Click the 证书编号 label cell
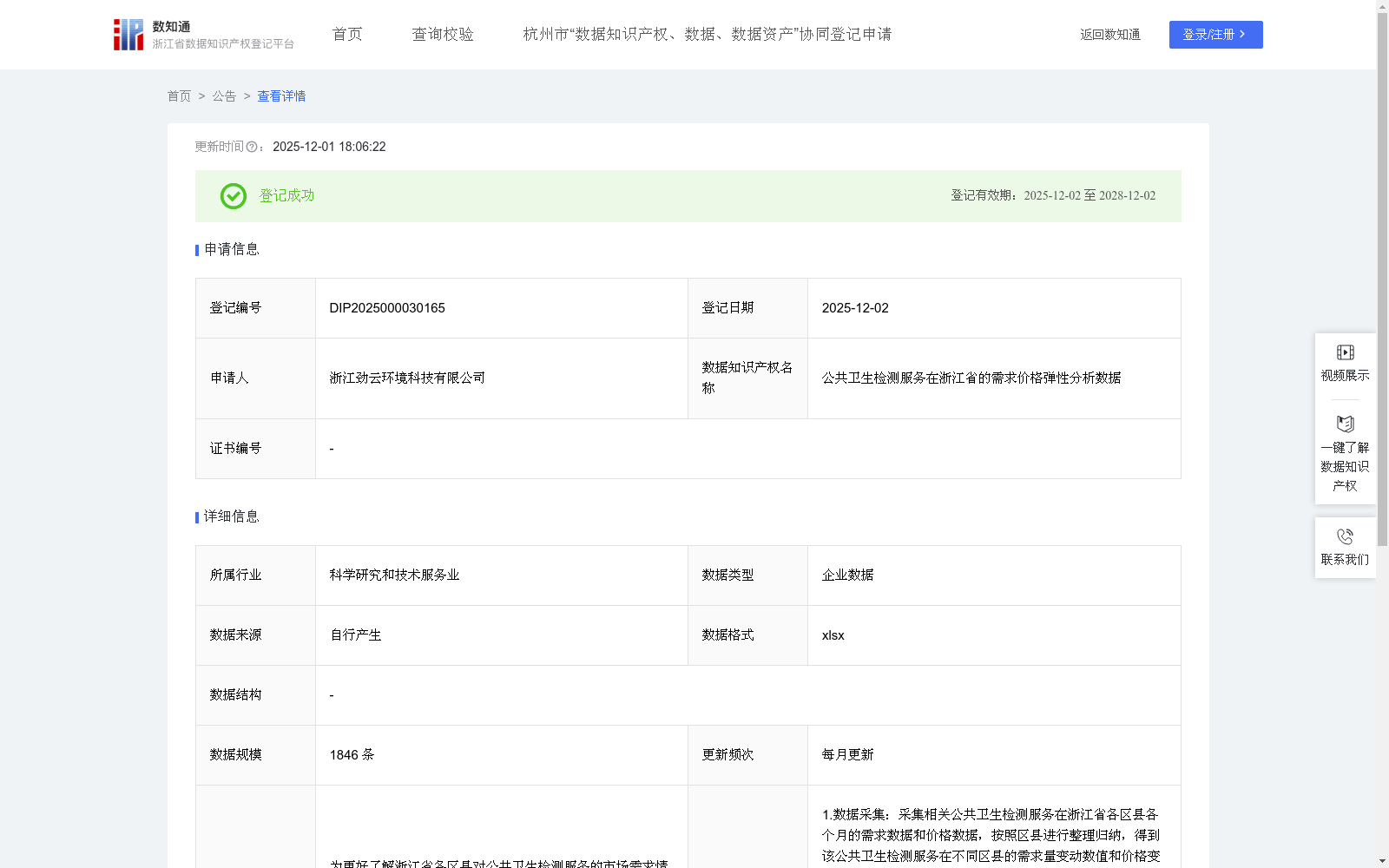Image resolution: width=1389 pixels, height=868 pixels. pos(255,449)
